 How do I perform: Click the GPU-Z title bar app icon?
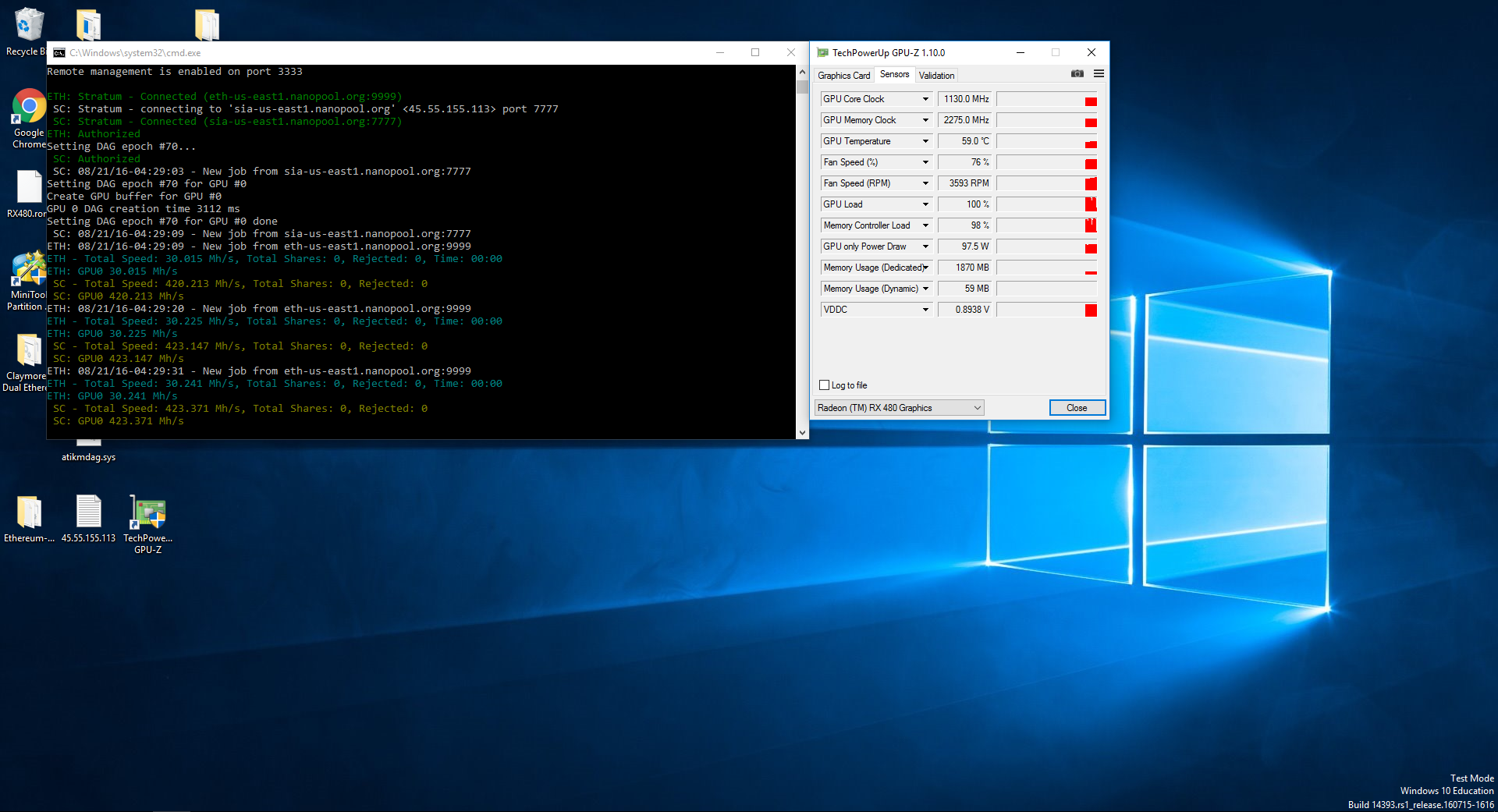point(822,53)
